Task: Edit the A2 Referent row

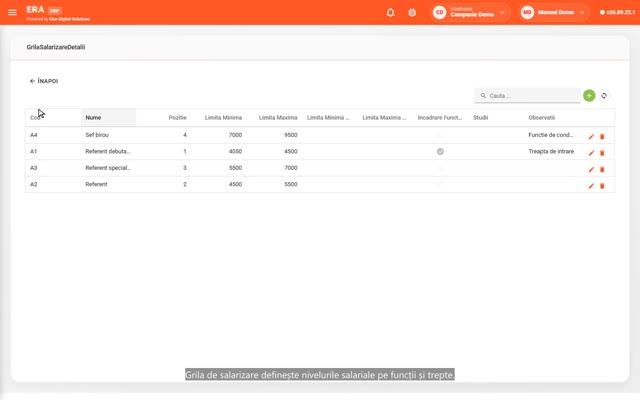Action: (591, 186)
